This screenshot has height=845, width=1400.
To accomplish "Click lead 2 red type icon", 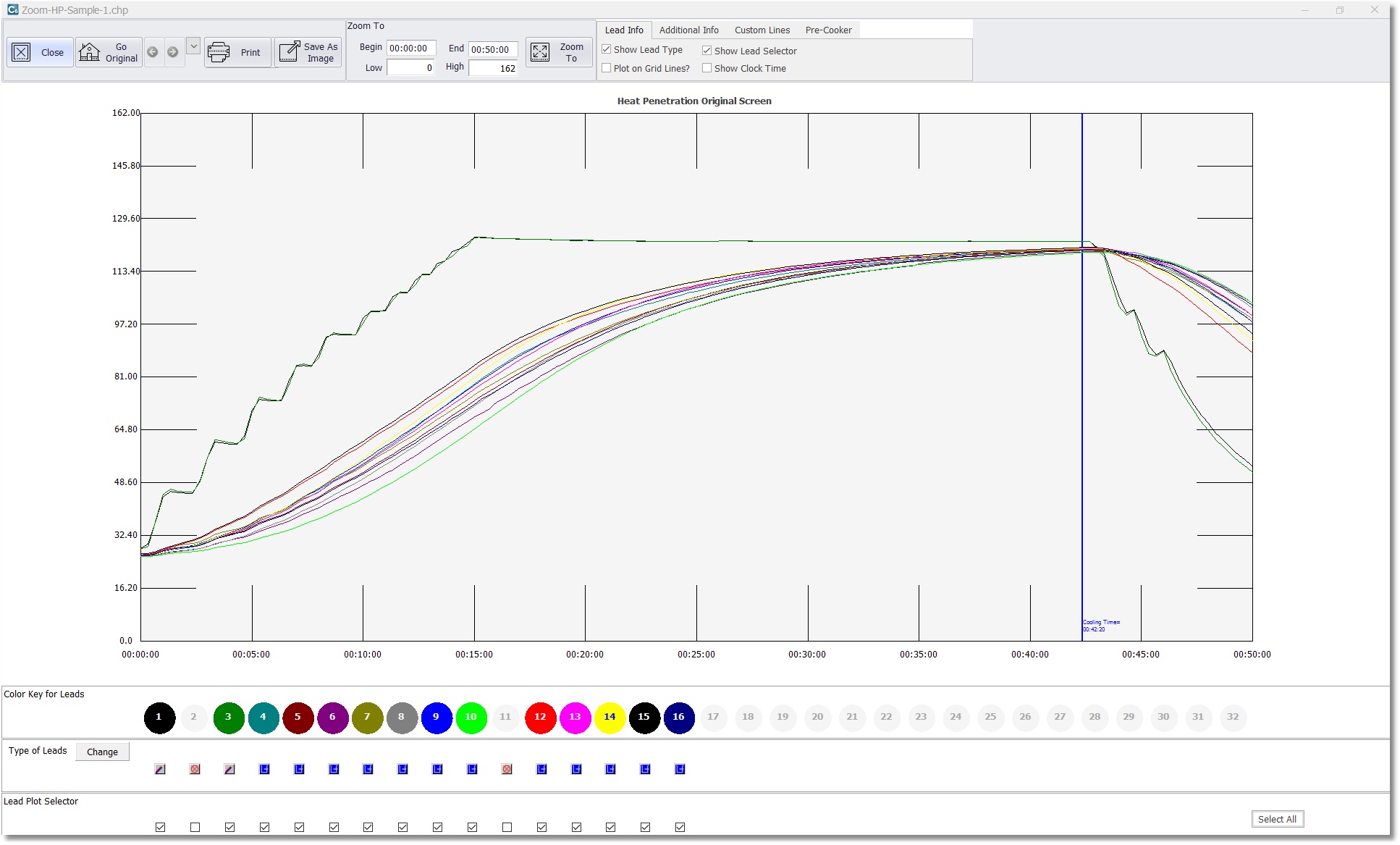I will pyautogui.click(x=195, y=769).
